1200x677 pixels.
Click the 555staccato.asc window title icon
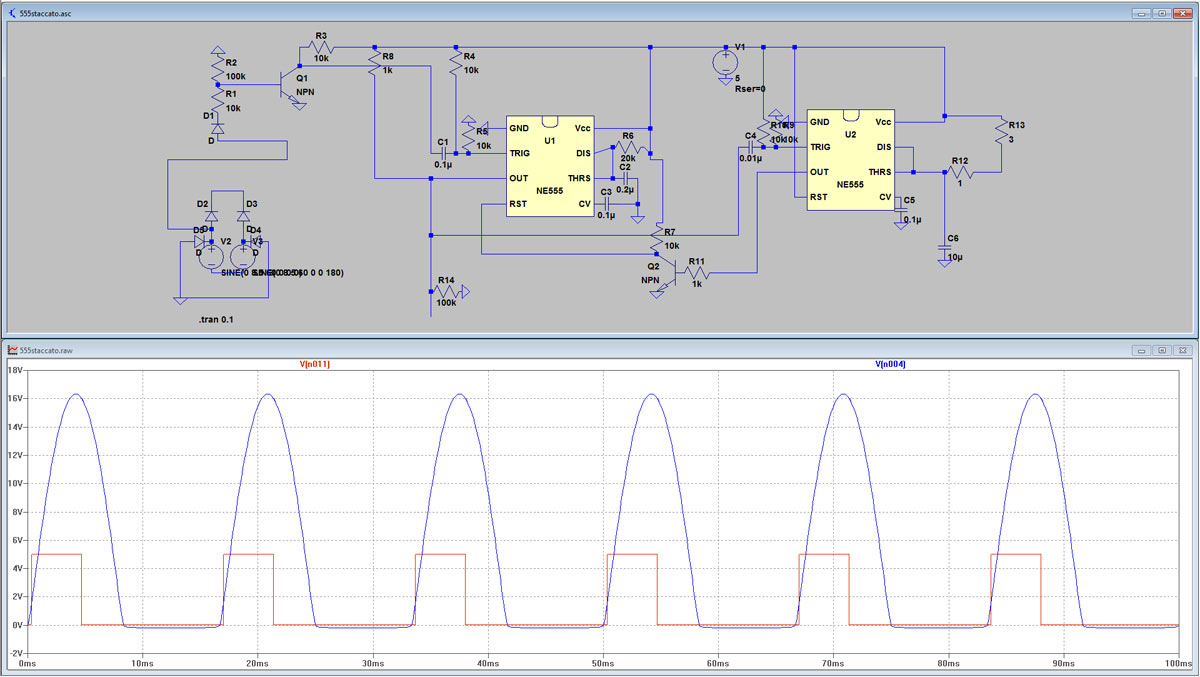tap(11, 15)
